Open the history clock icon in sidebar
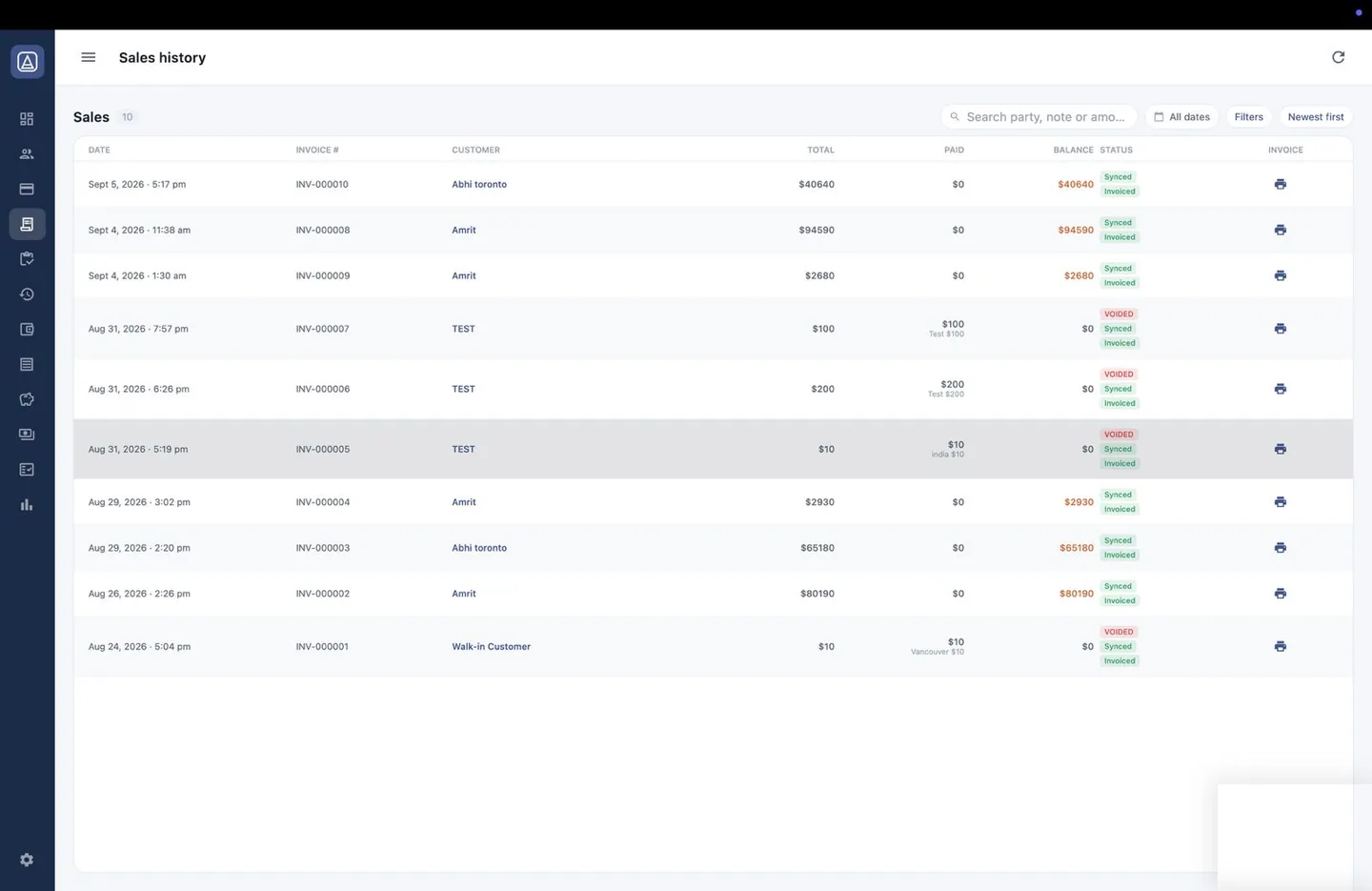 coord(27,294)
